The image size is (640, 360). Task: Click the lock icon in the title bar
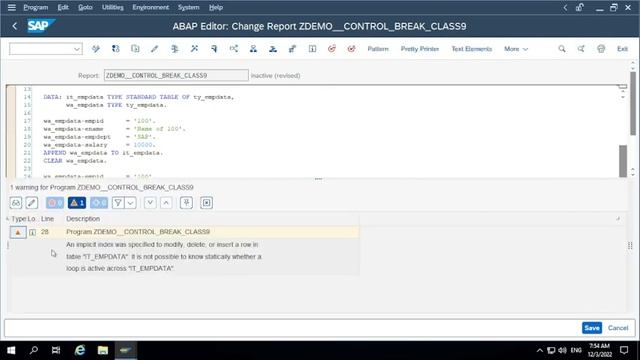tap(580, 7)
